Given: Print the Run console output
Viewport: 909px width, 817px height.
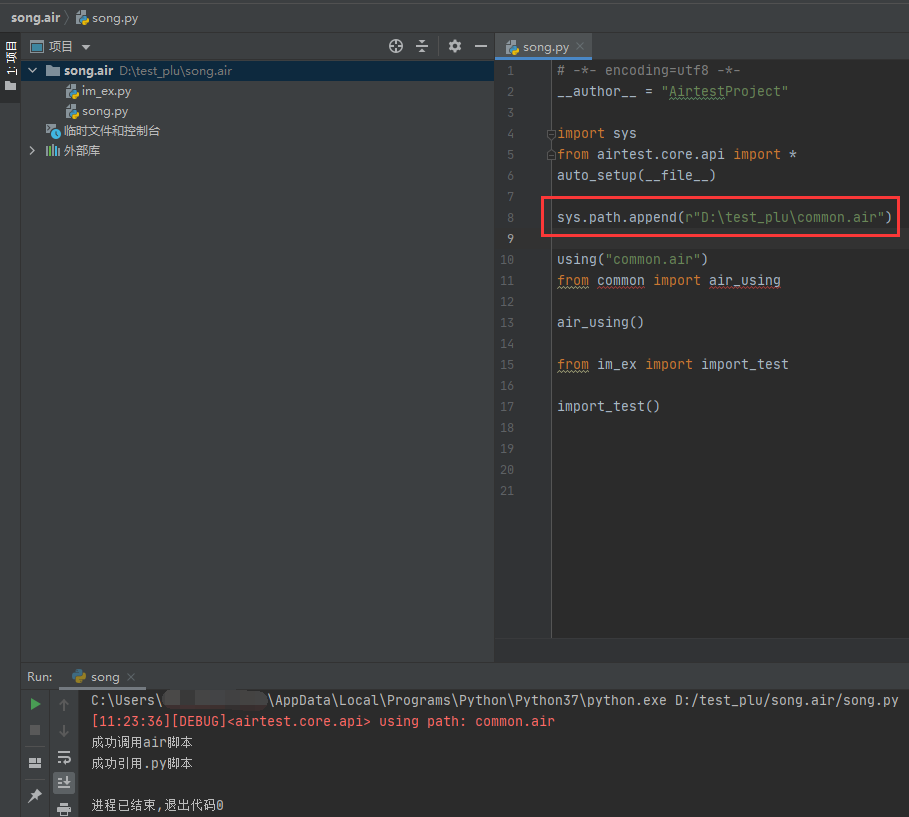Looking at the screenshot, I should (64, 808).
